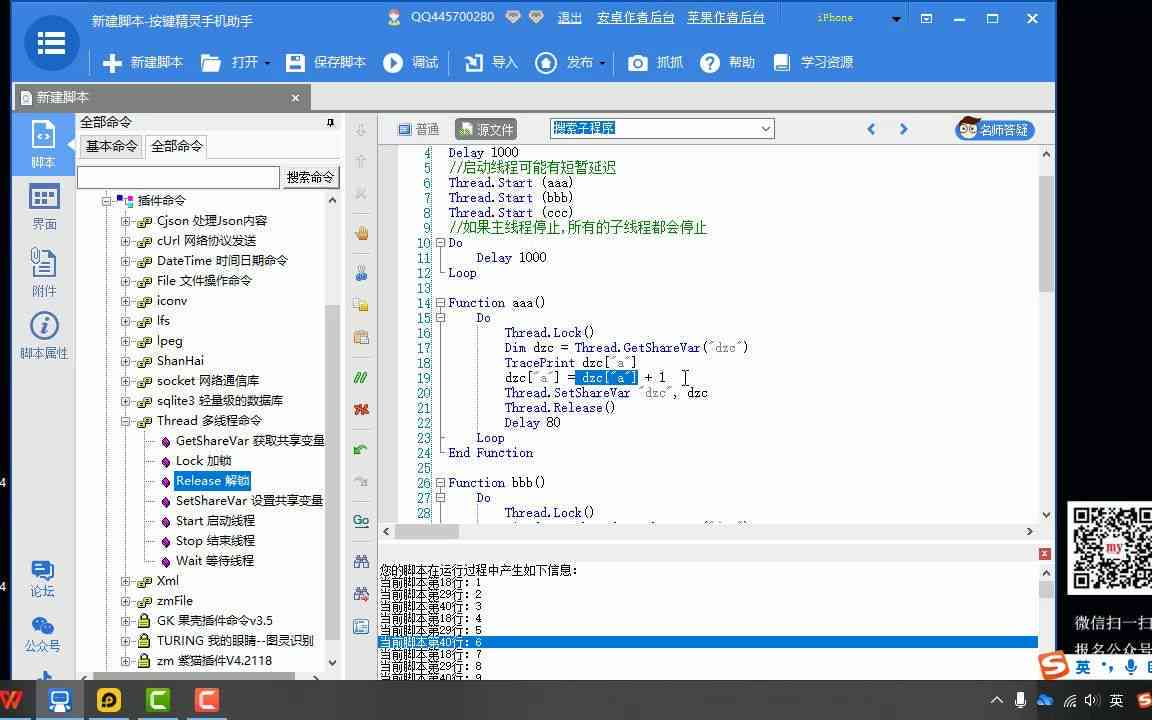Switch to the 基本命令 tab
This screenshot has width=1152, height=720.
pyautogui.click(x=111, y=146)
